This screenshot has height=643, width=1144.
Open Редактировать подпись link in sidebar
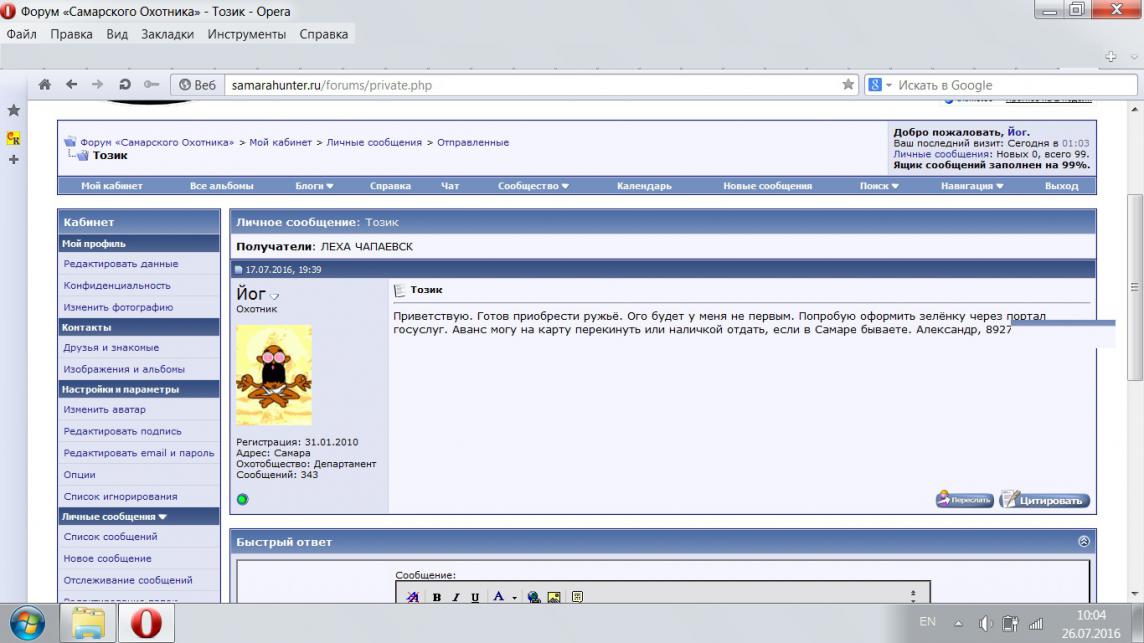click(122, 431)
